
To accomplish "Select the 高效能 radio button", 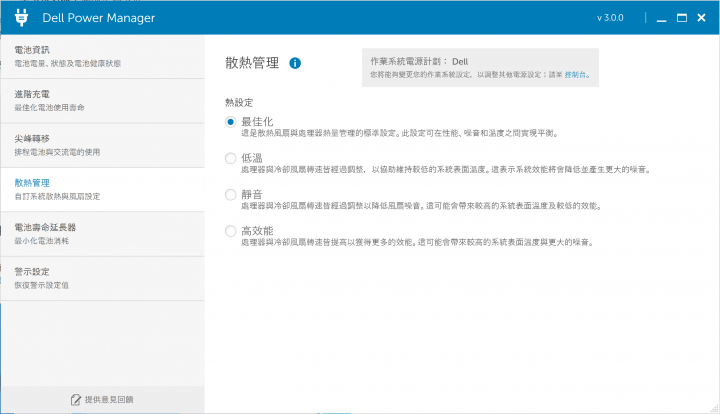I will tap(231, 231).
